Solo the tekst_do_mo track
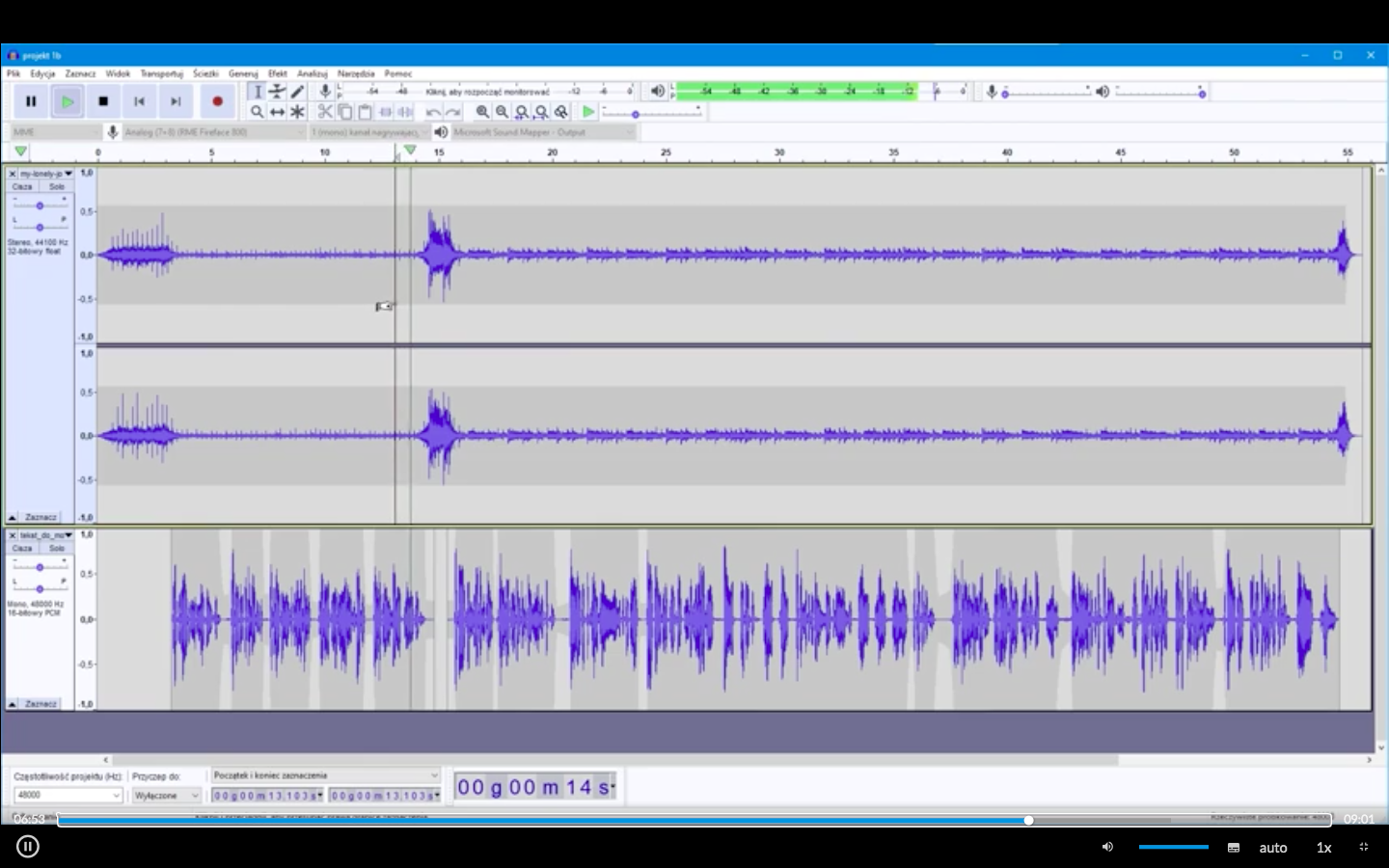 pyautogui.click(x=57, y=548)
